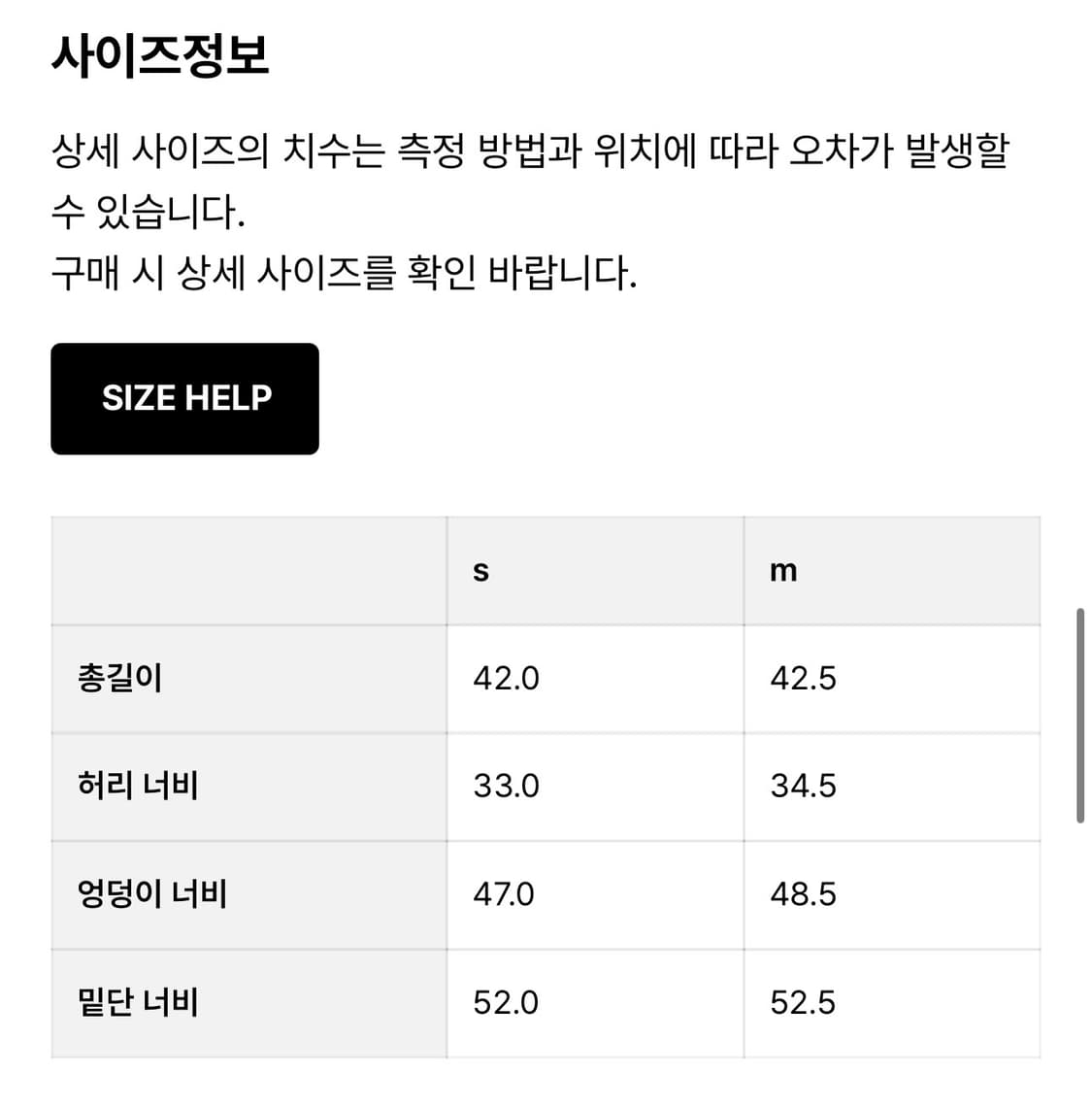Select the 48.5 hip width cell
Image resolution: width=1092 pixels, height=1107 pixels.
803,893
